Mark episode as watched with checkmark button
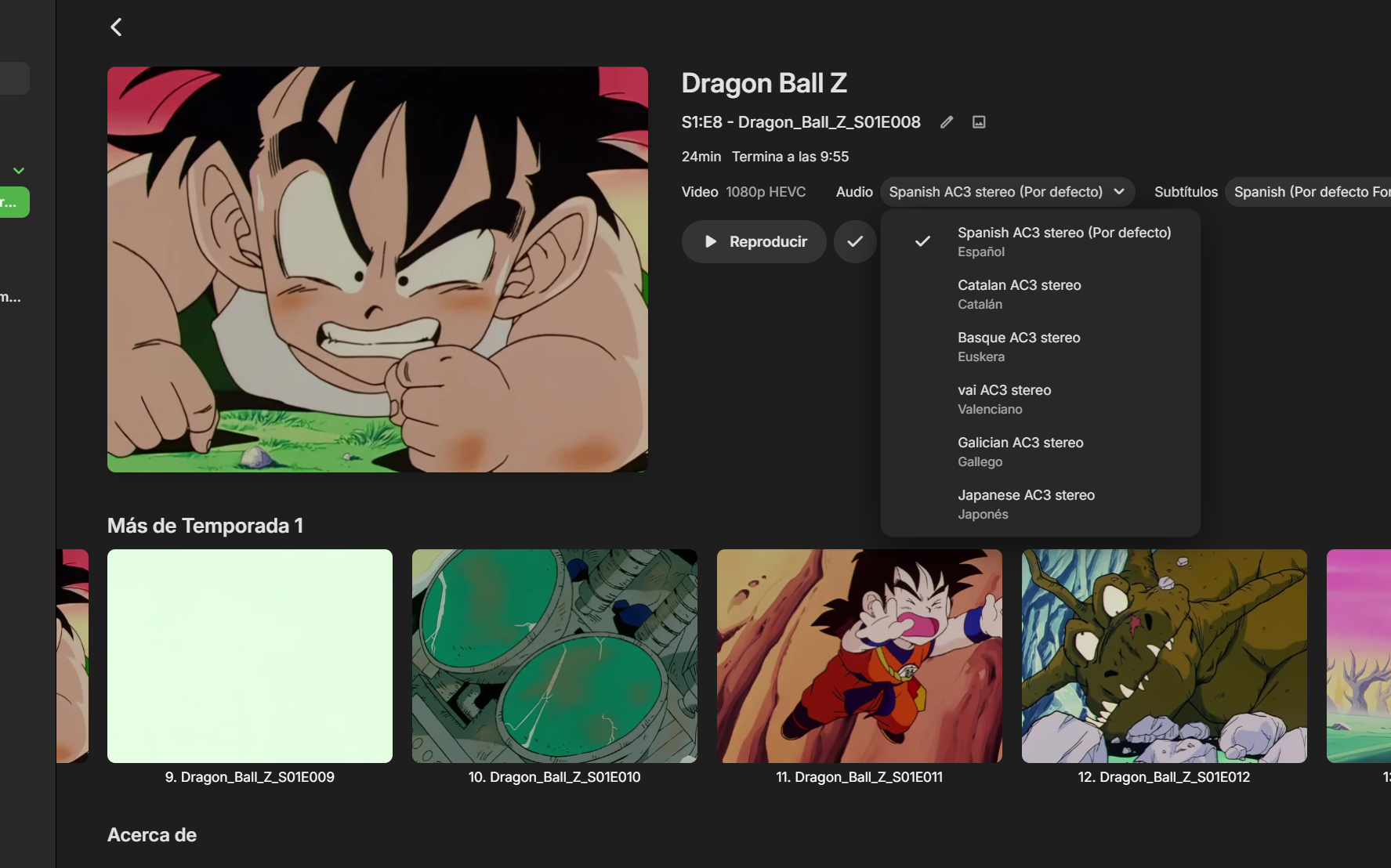This screenshot has width=1391, height=868. click(x=855, y=241)
